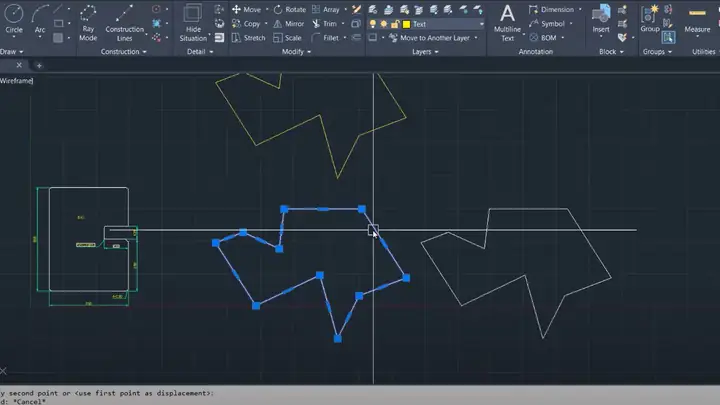720x405 pixels.
Task: Select the Arc drawing tool
Action: (40, 18)
